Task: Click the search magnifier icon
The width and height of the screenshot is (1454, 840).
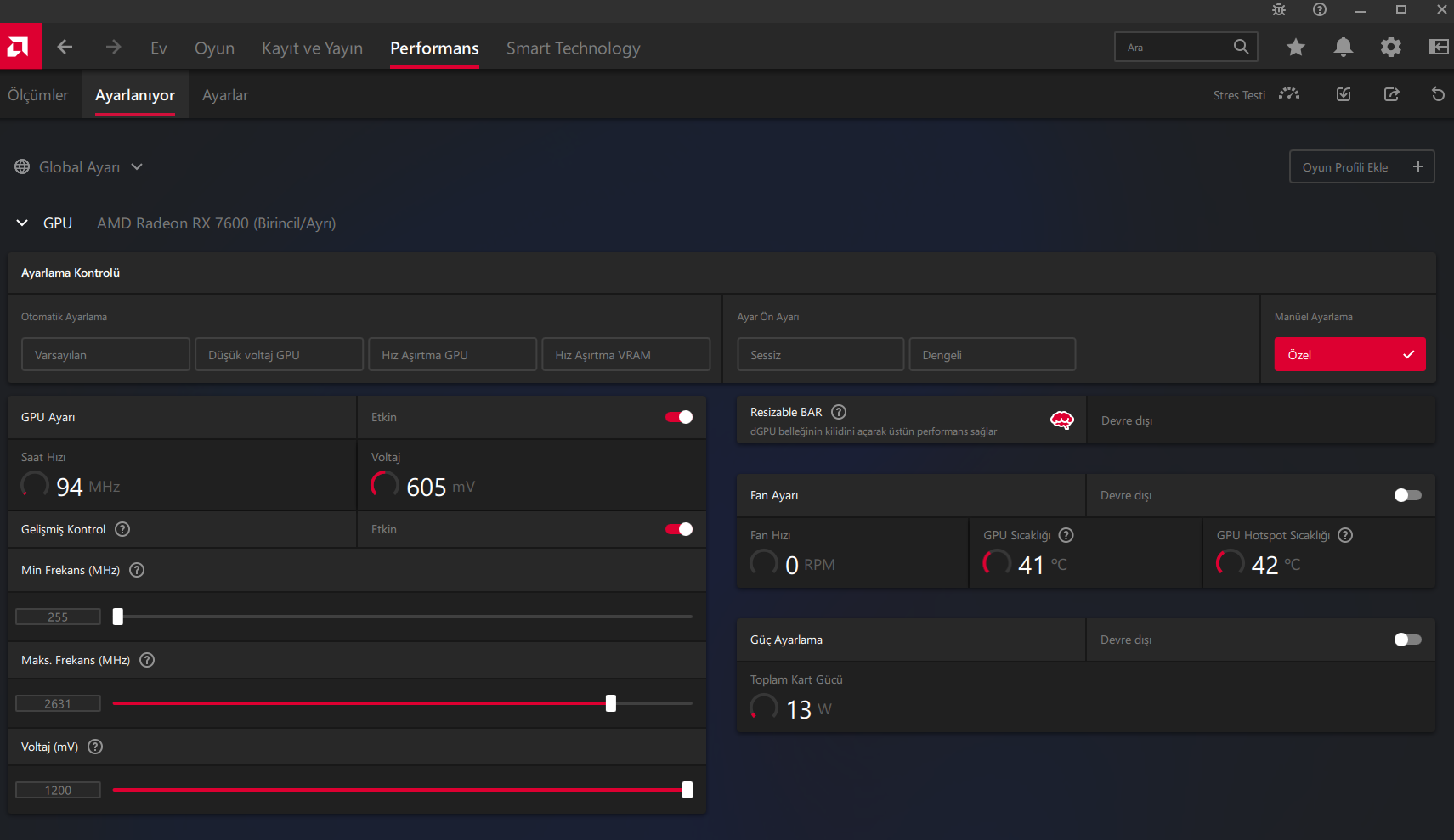Action: 1241,47
